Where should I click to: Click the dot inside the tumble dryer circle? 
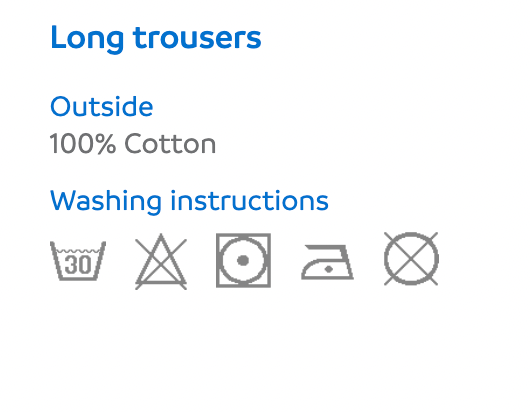click(x=243, y=261)
